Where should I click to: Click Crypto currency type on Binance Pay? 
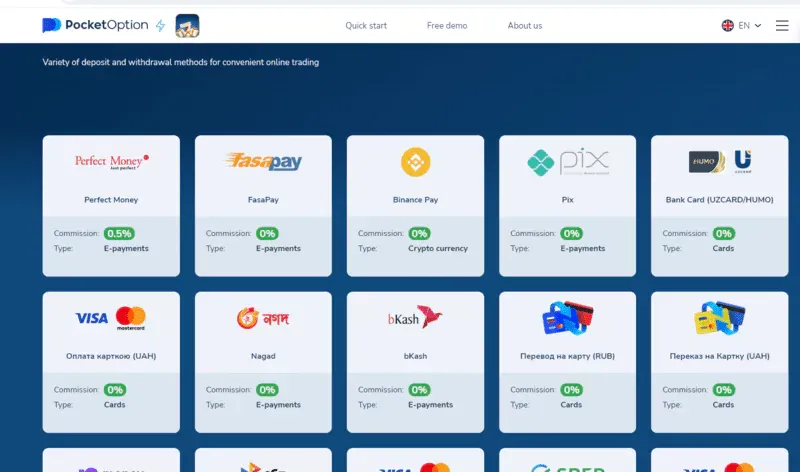pyautogui.click(x=438, y=249)
